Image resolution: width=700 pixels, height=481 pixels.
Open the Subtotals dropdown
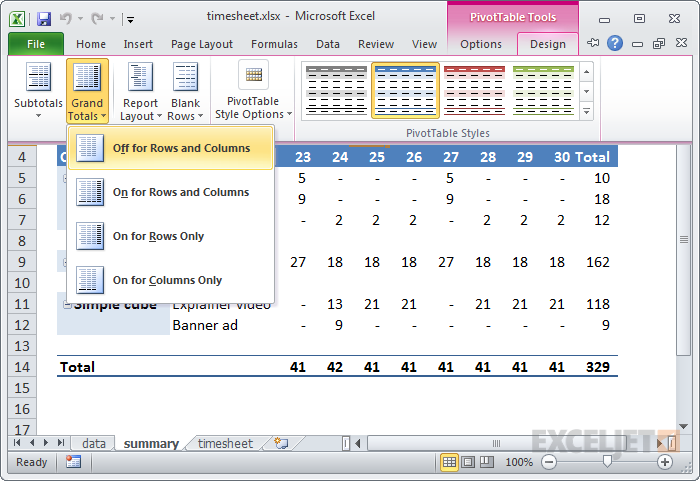coord(38,91)
